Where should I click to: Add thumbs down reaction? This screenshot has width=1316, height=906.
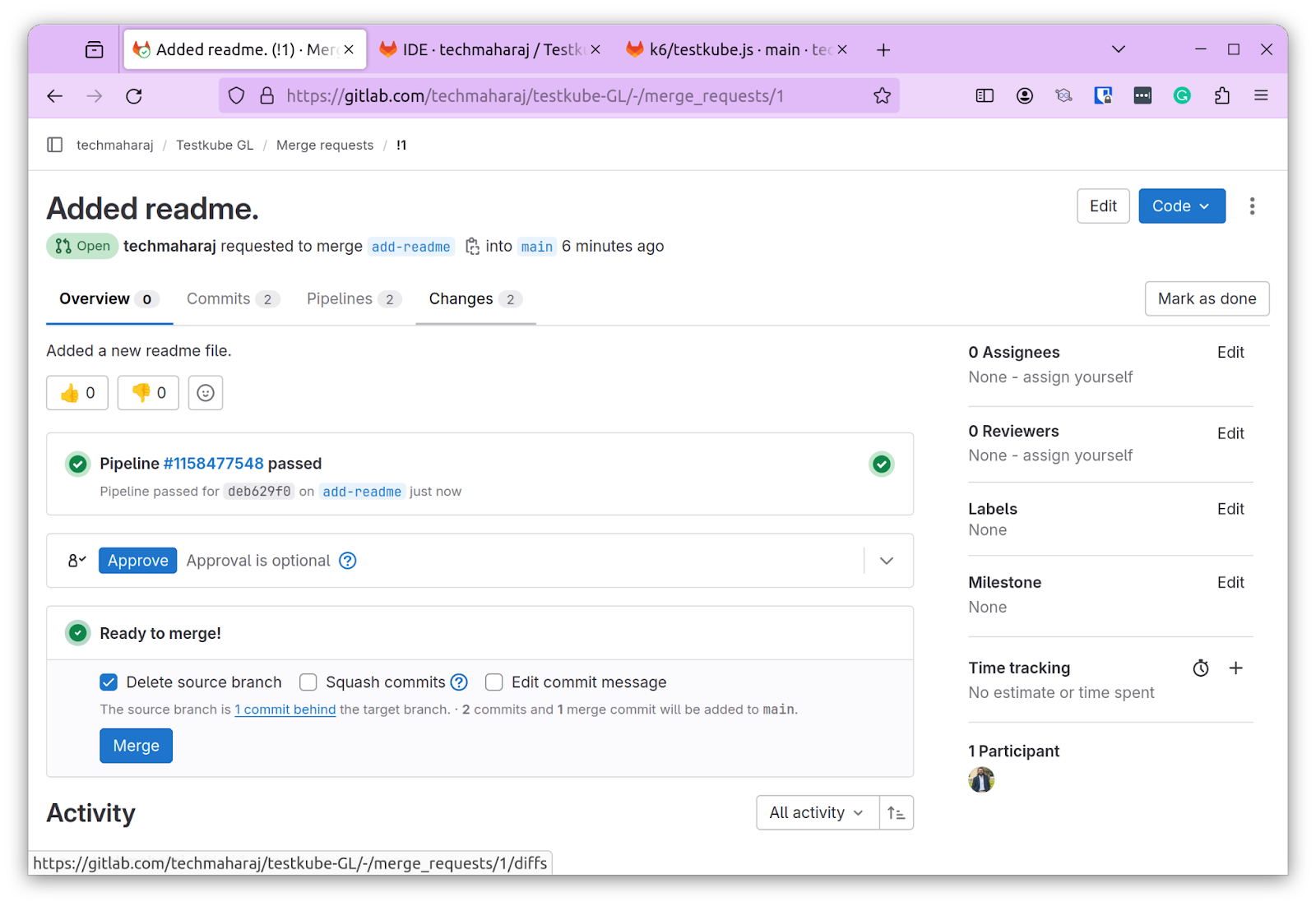click(148, 393)
